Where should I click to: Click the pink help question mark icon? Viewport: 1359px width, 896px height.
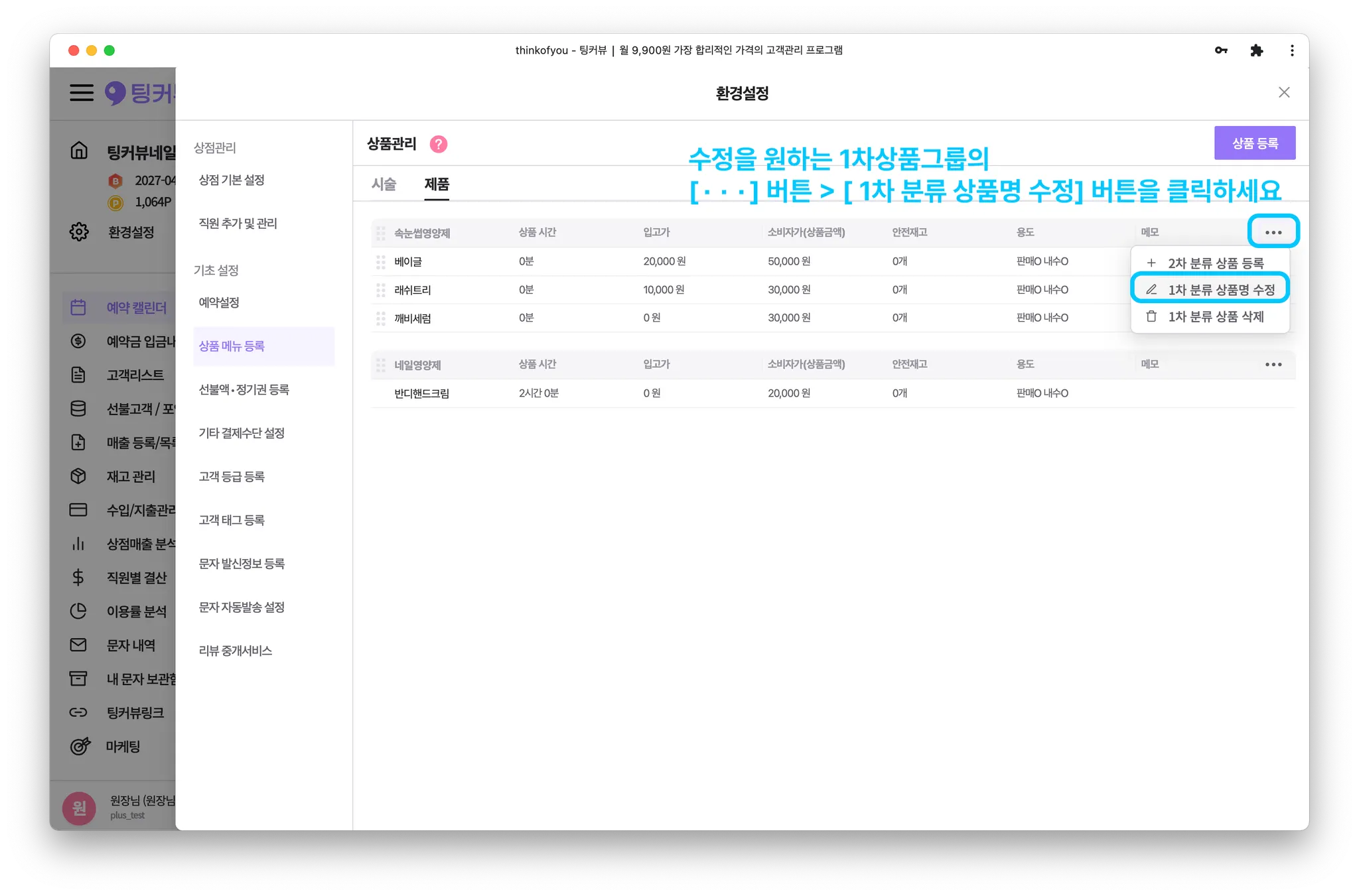tap(439, 144)
